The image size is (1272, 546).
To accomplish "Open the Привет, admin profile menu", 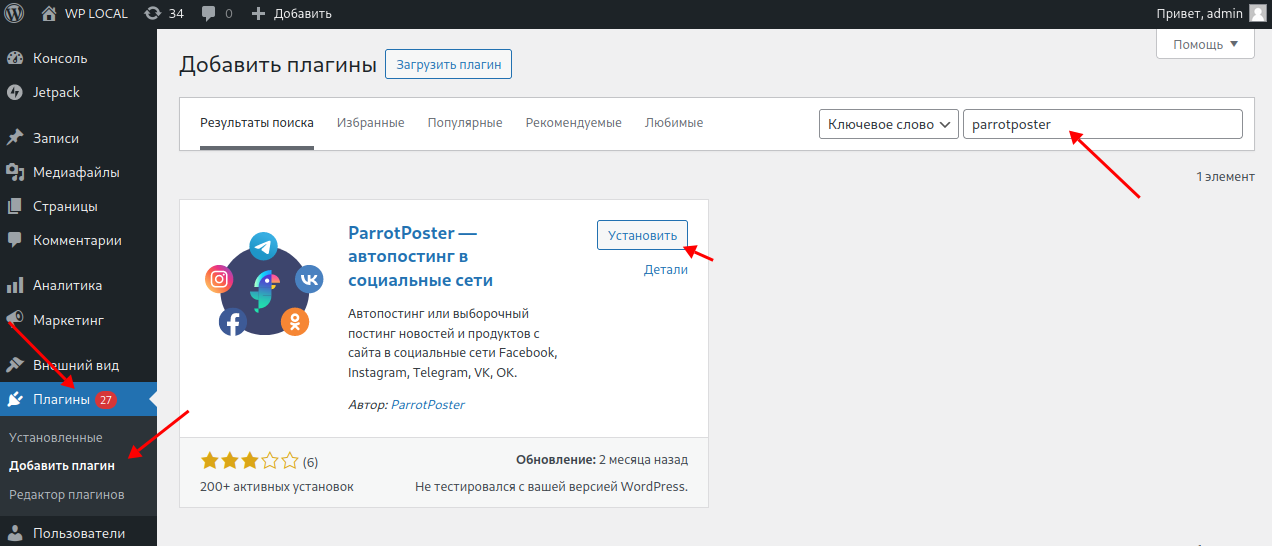I will click(1210, 13).
